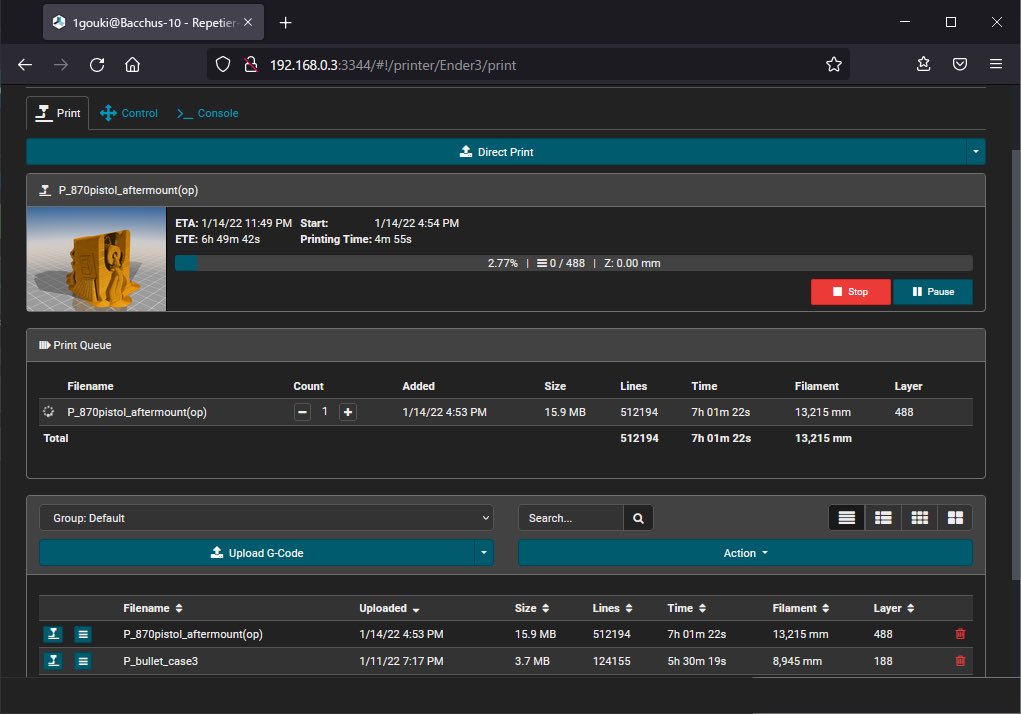Open the details menu icon for P_870pistol_aftermount(op)
The width and height of the screenshot is (1021, 714).
tap(82, 634)
